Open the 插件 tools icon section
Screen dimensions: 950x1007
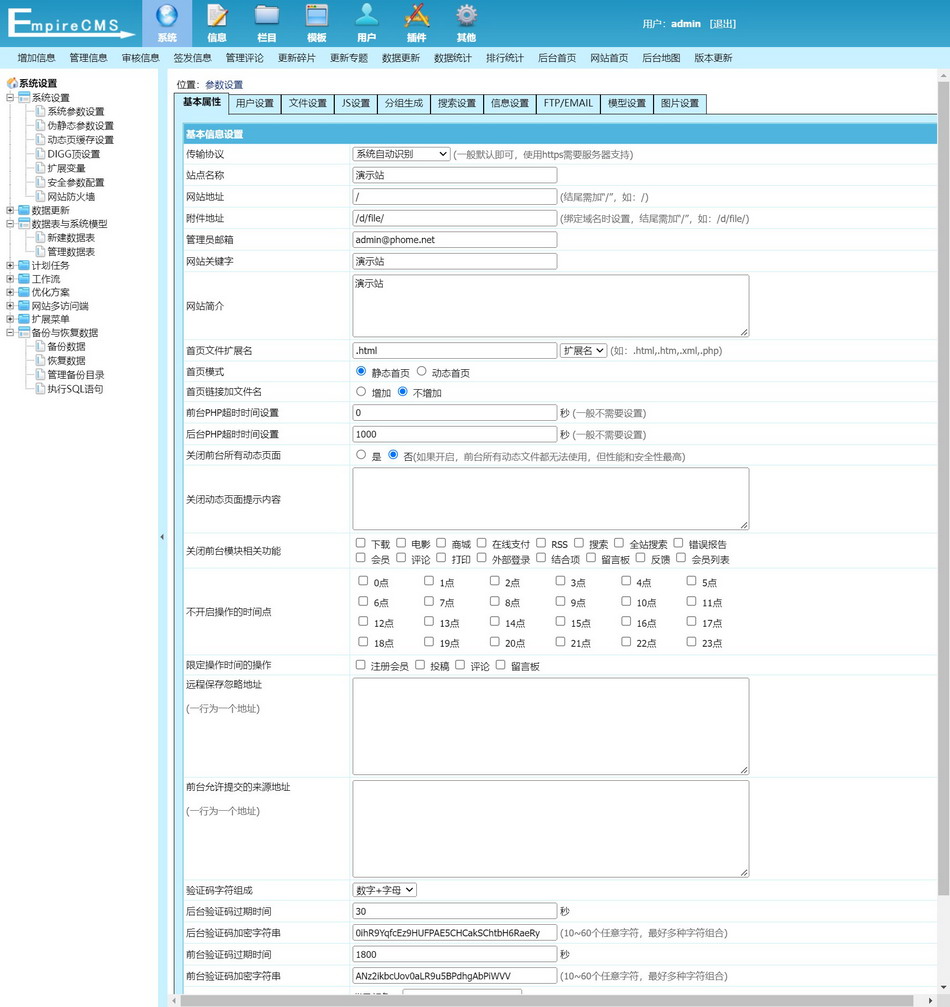coord(416,23)
